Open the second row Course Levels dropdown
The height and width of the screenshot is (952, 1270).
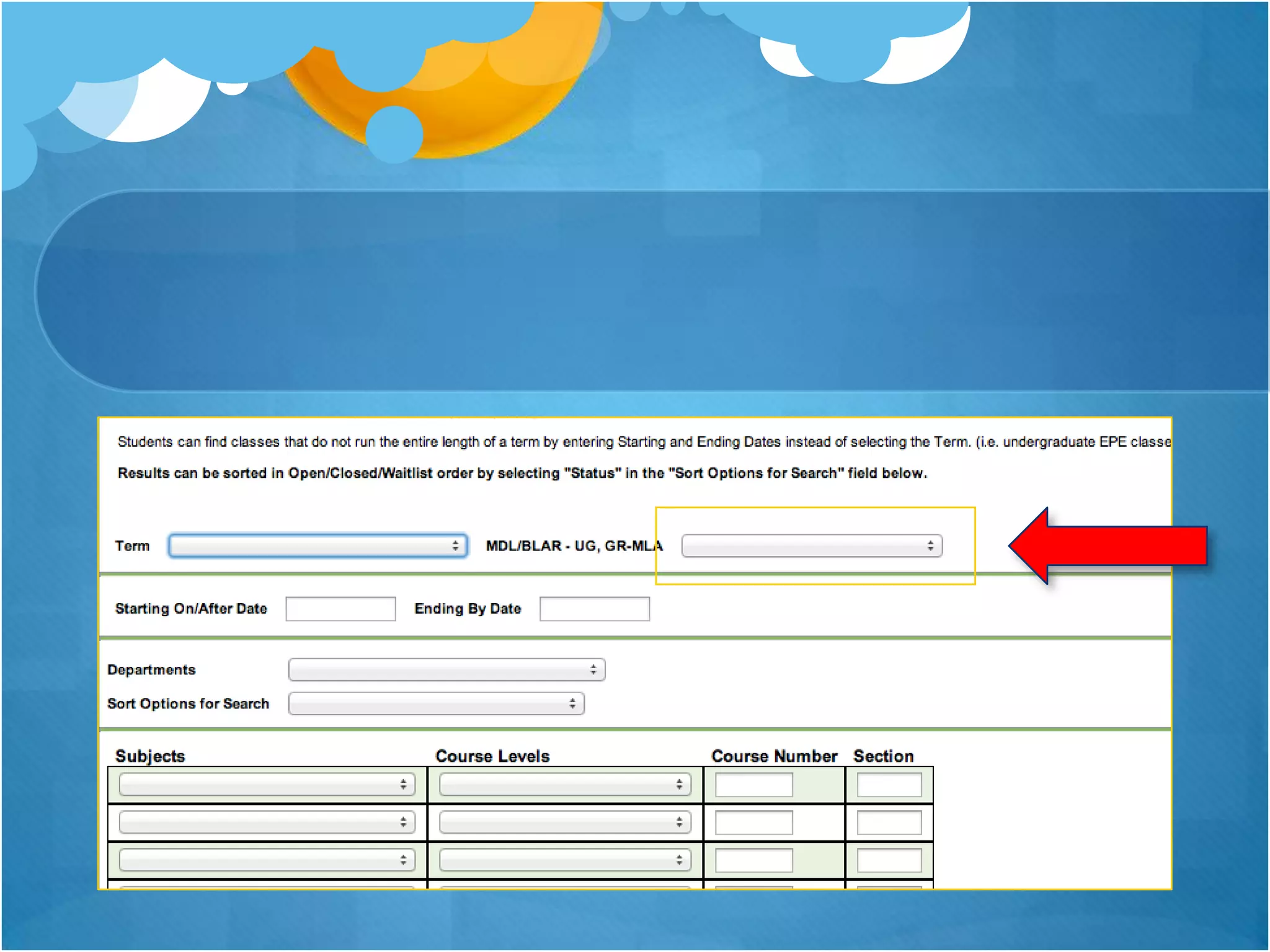(564, 822)
